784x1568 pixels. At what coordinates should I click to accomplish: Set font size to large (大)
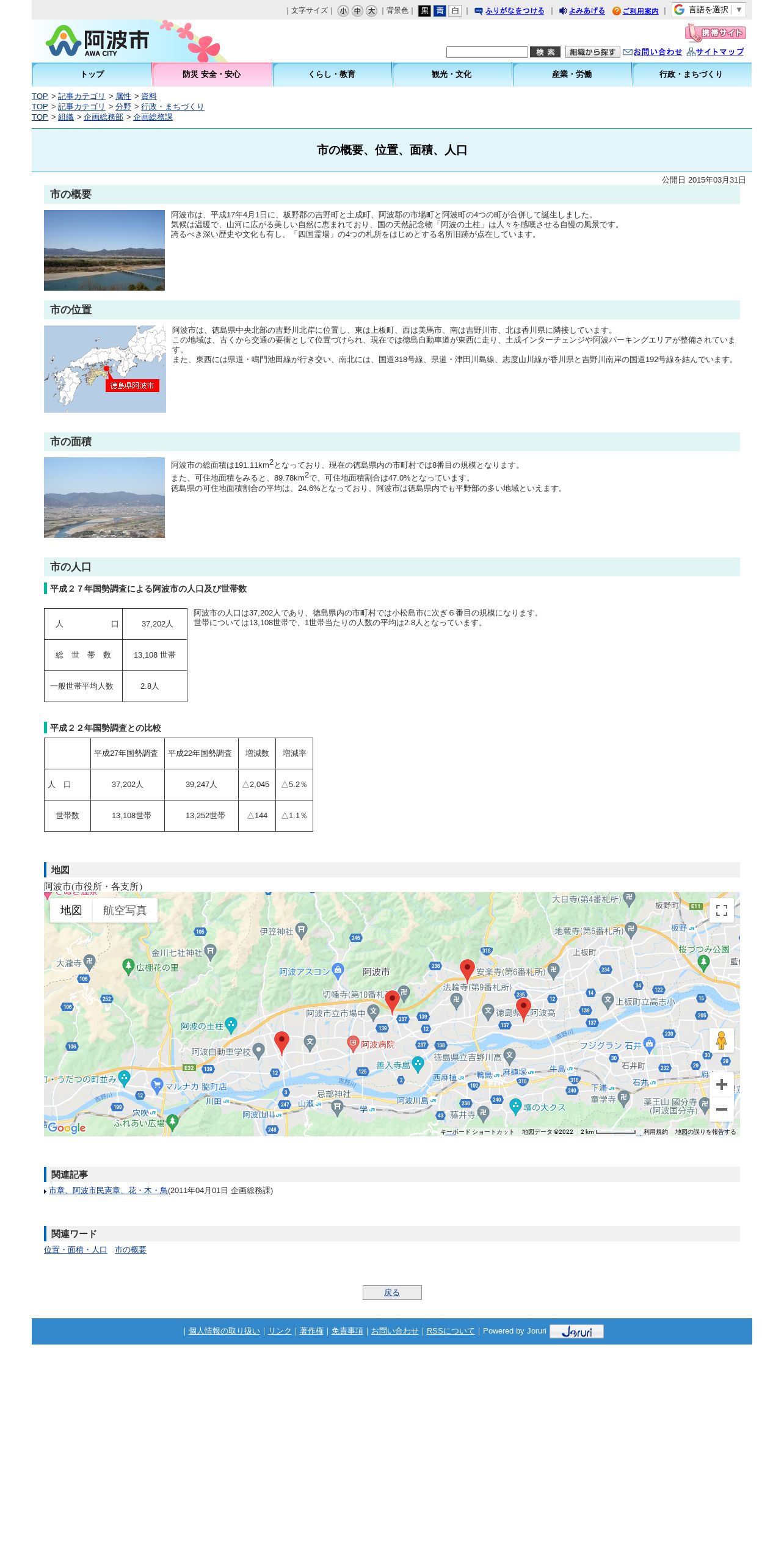[371, 11]
